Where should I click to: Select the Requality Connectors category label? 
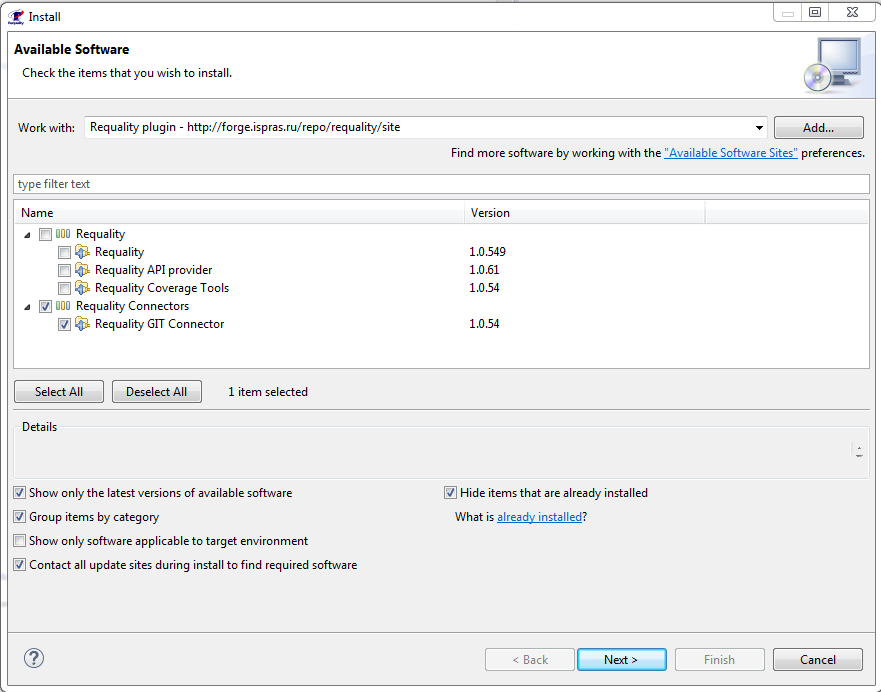[133, 306]
